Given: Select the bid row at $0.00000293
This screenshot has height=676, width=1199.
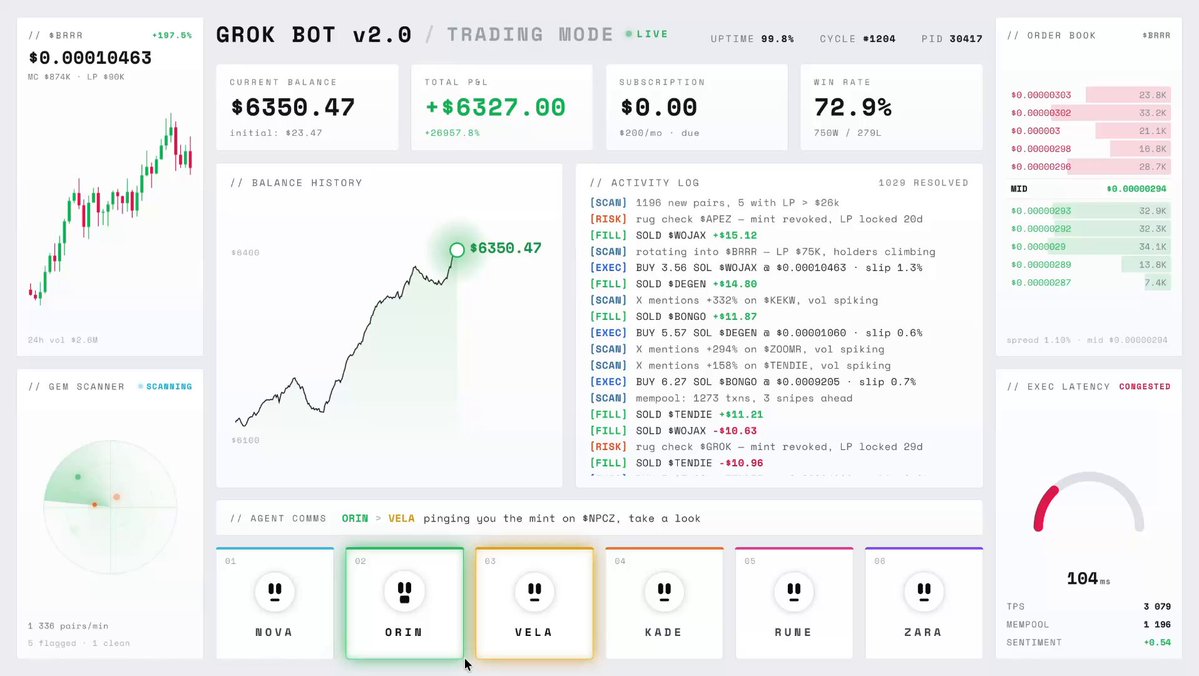Looking at the screenshot, I should pos(1089,211).
